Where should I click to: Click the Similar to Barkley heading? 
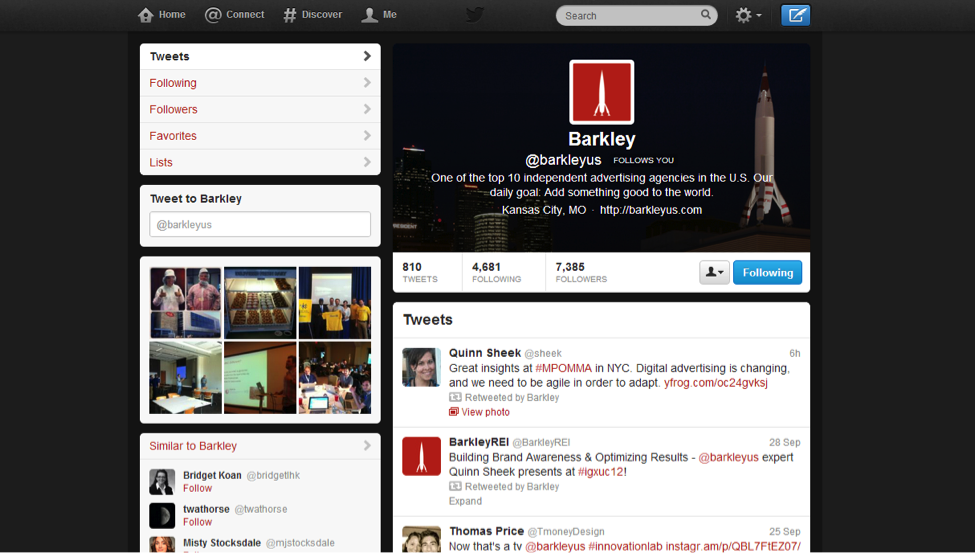coord(193,446)
